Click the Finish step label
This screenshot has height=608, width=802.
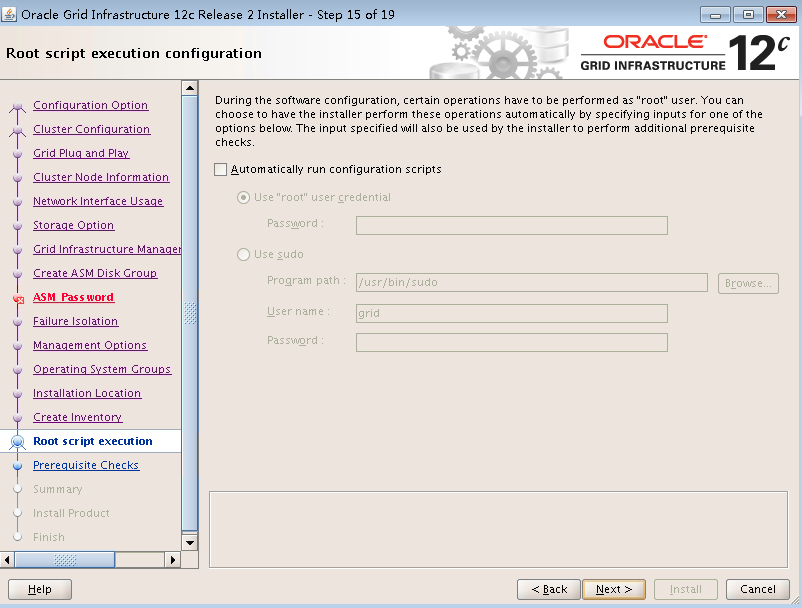49,537
